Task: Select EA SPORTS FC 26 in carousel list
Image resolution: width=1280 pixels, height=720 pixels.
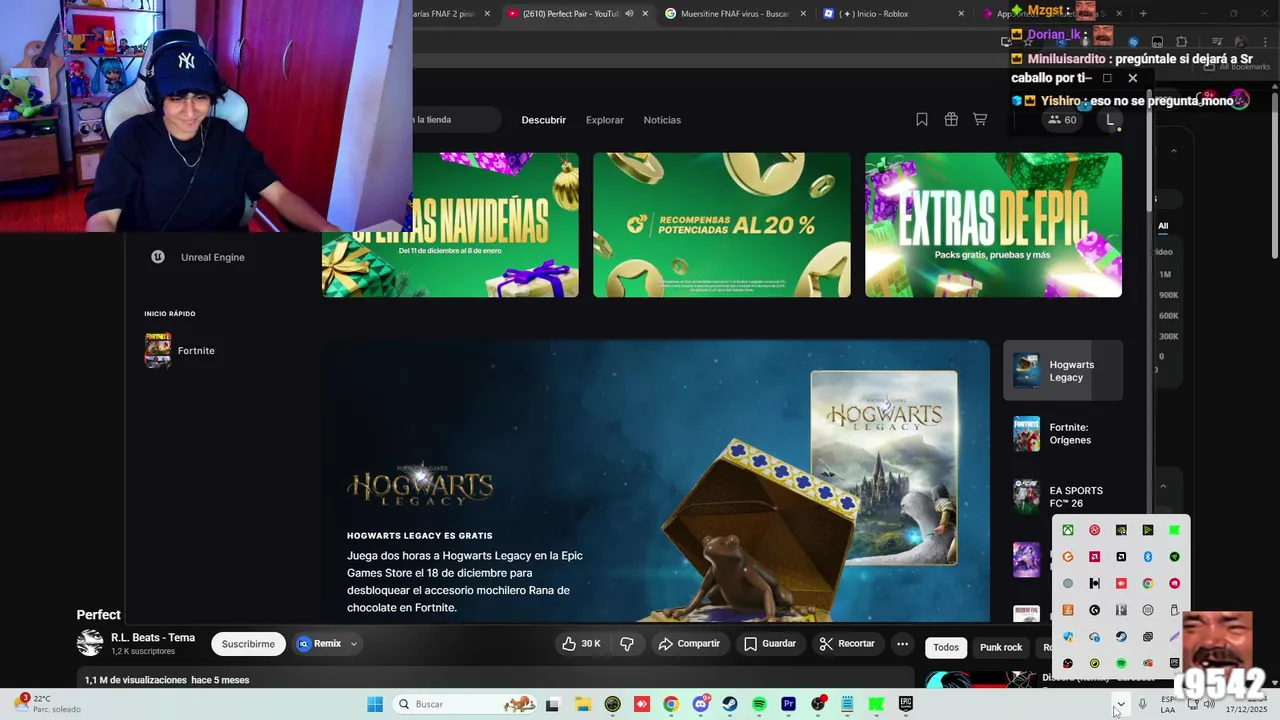Action: [x=1063, y=496]
